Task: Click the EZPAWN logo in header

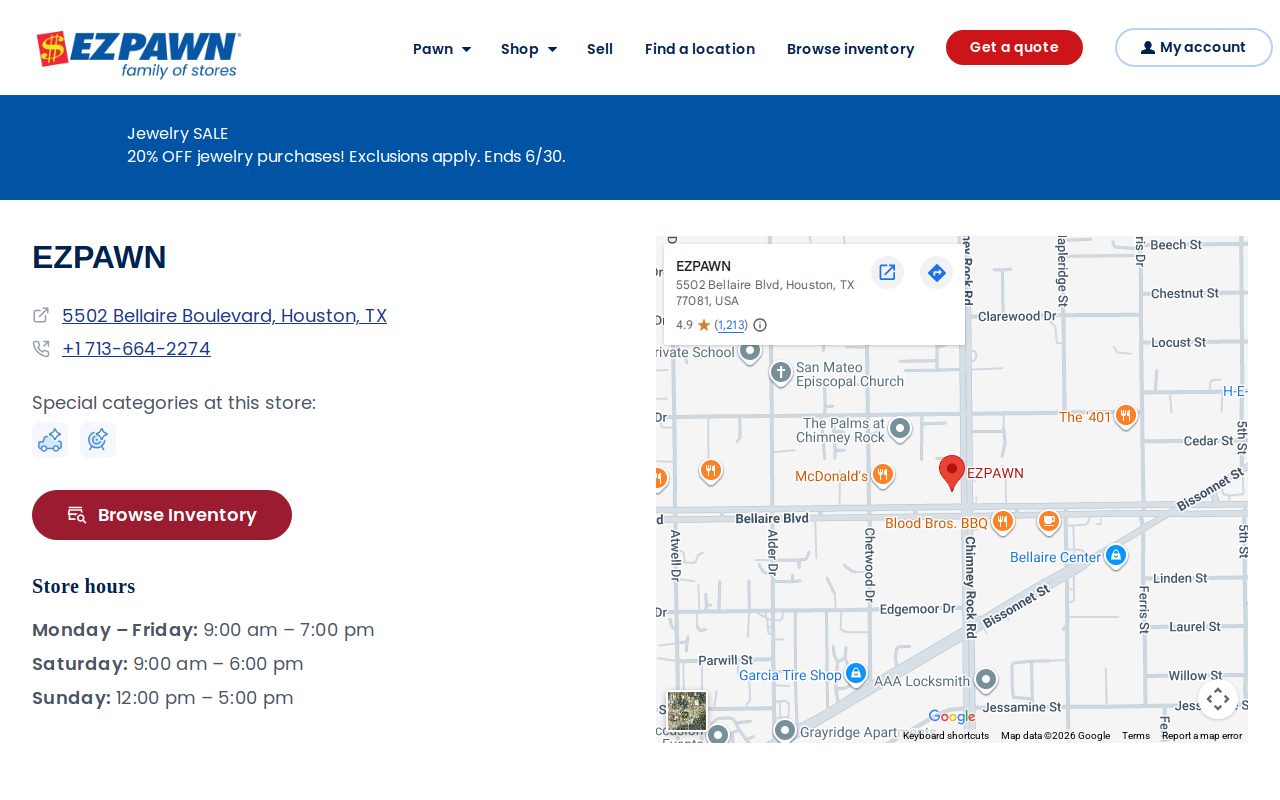Action: (138, 54)
